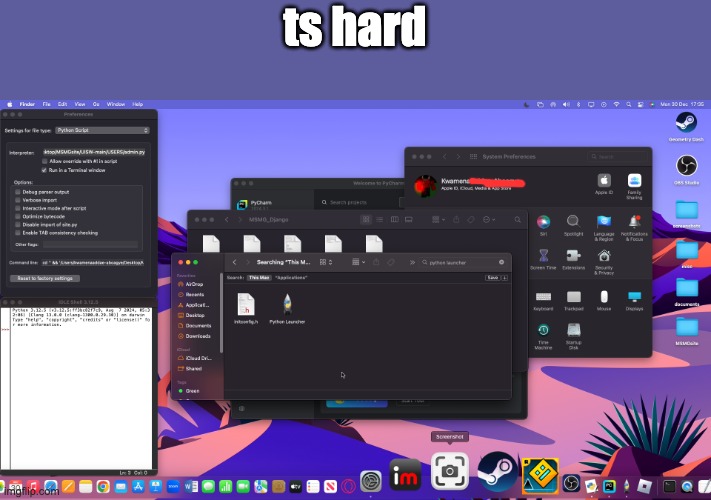Open PyCharm from the Dock
This screenshot has width=711, height=500.
coord(609,486)
